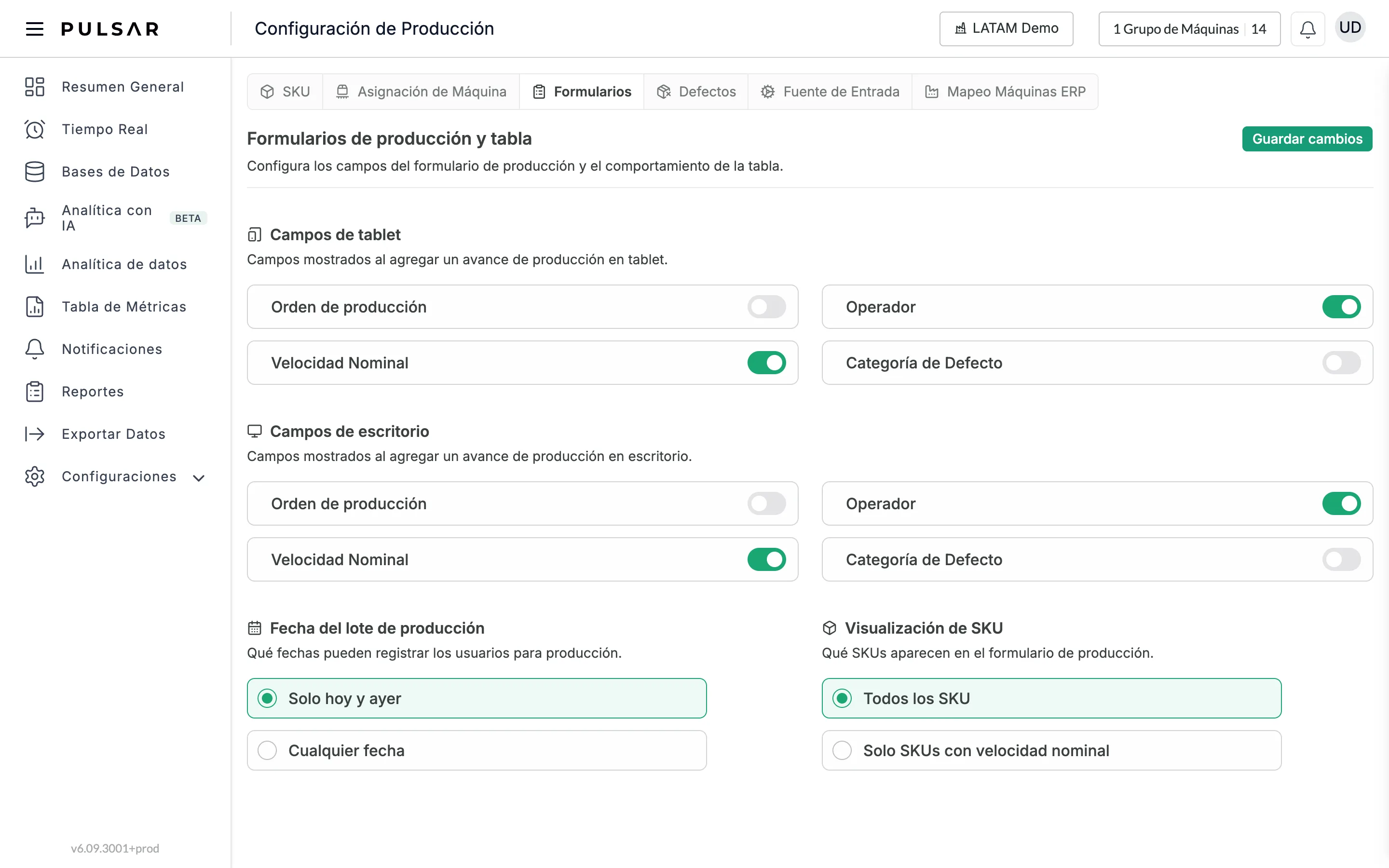Switch to the SKU tab
The image size is (1389, 868).
pyautogui.click(x=285, y=91)
